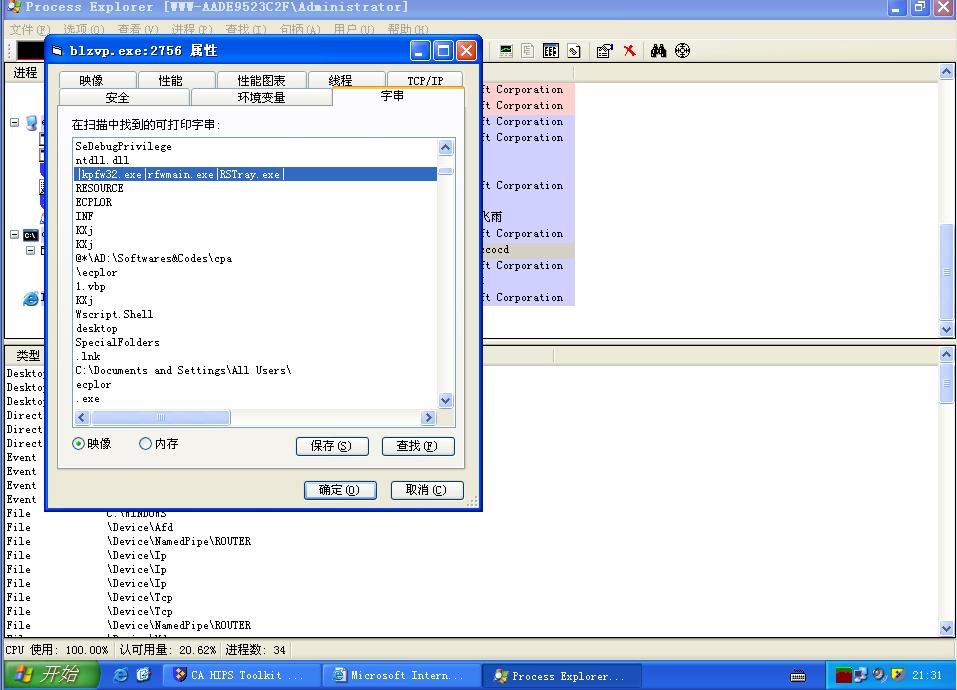
Task: Select the SpecialFolders string
Action: (x=117, y=342)
